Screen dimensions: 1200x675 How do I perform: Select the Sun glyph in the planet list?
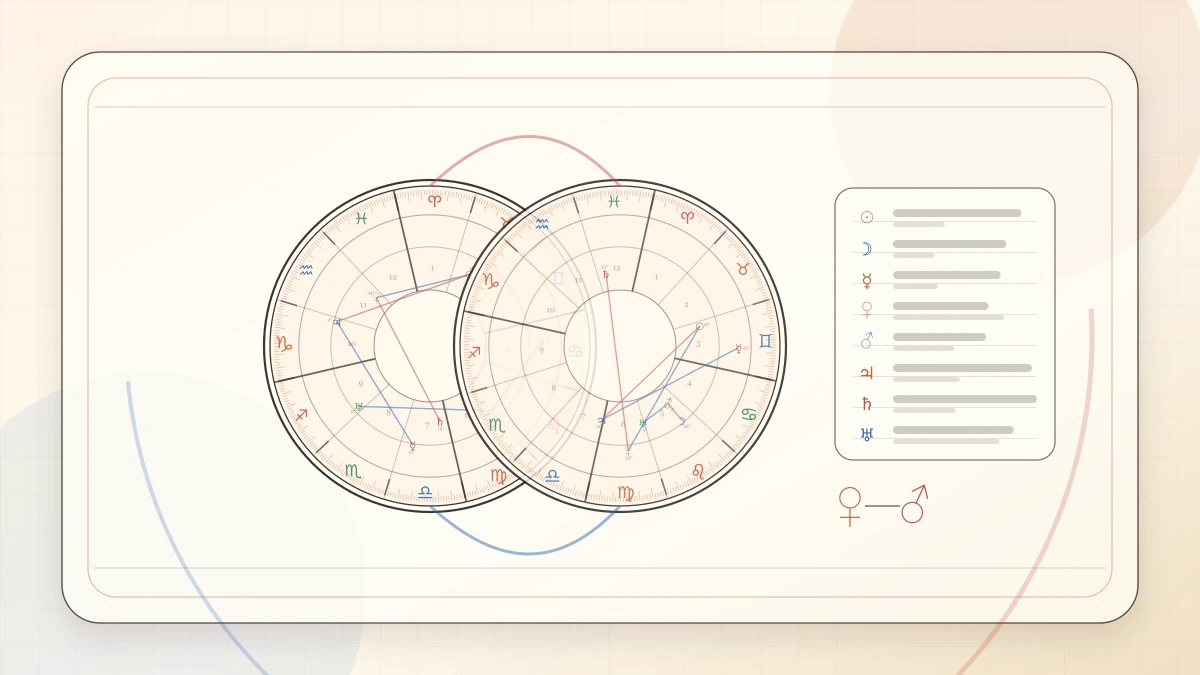(x=867, y=217)
